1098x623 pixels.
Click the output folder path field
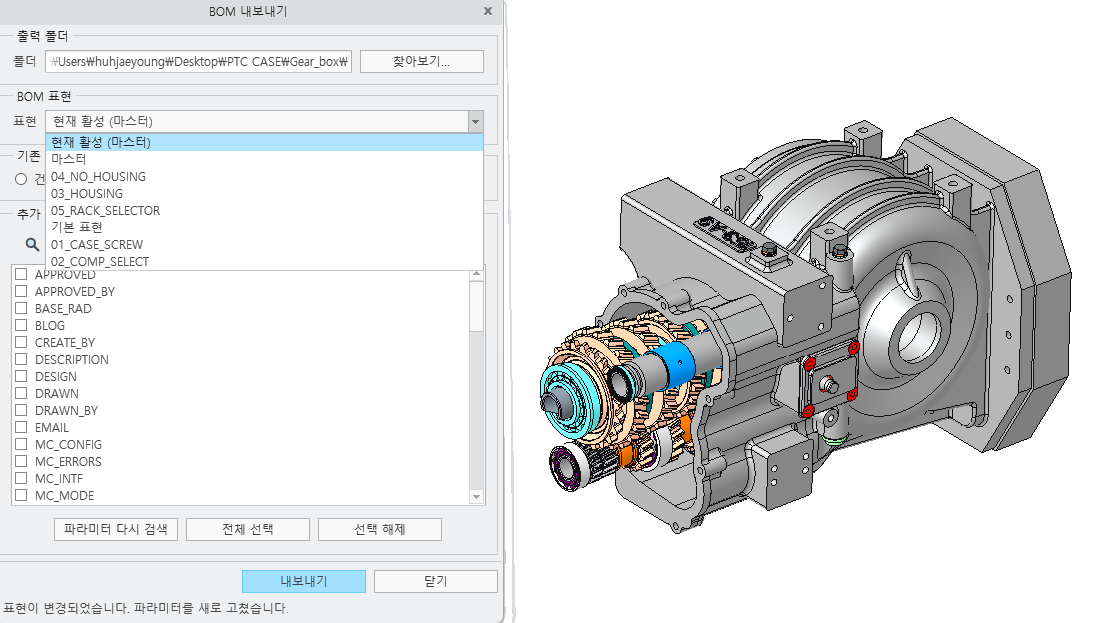point(199,62)
